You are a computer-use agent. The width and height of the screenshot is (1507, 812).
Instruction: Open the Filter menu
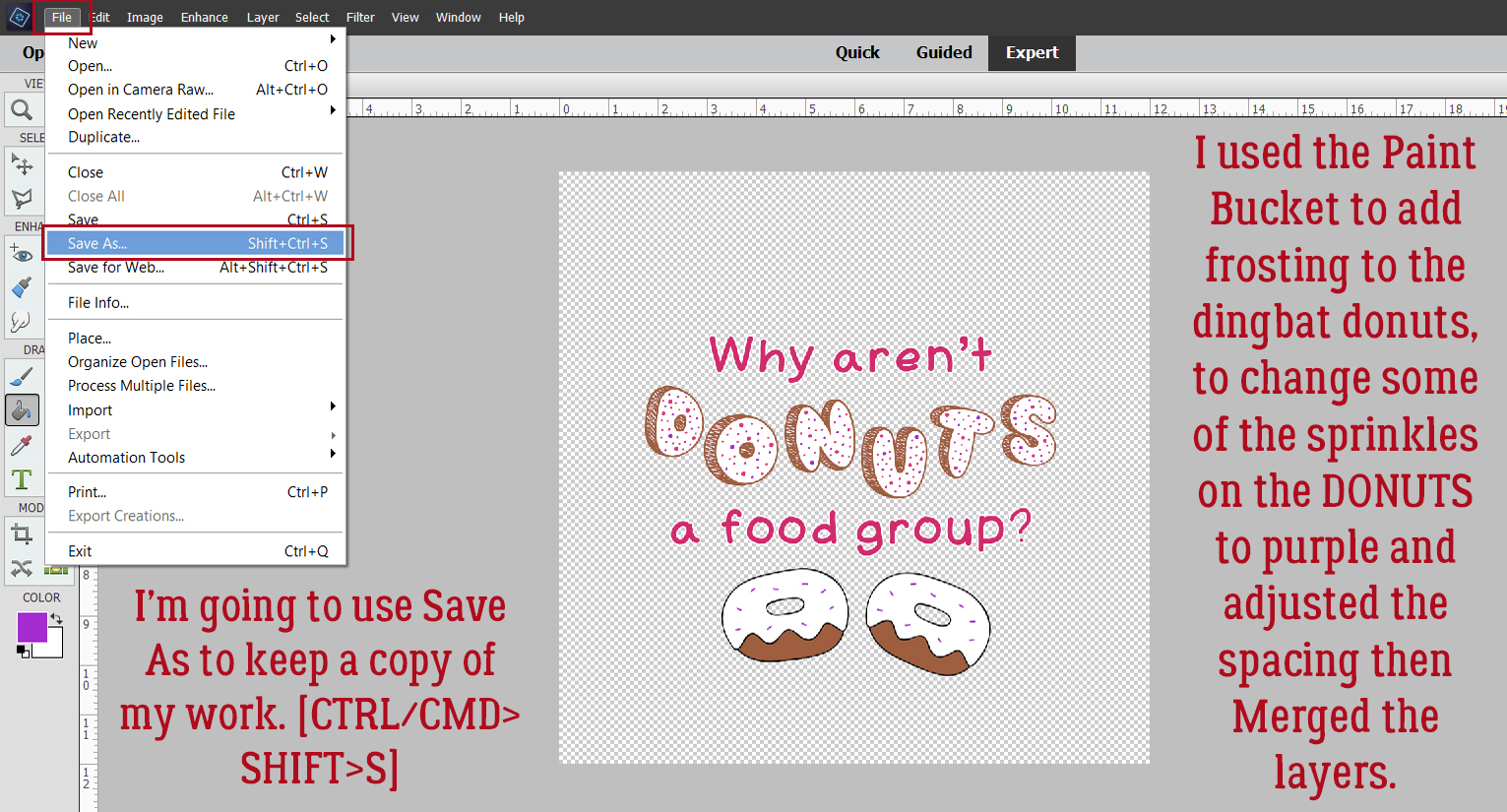point(360,17)
